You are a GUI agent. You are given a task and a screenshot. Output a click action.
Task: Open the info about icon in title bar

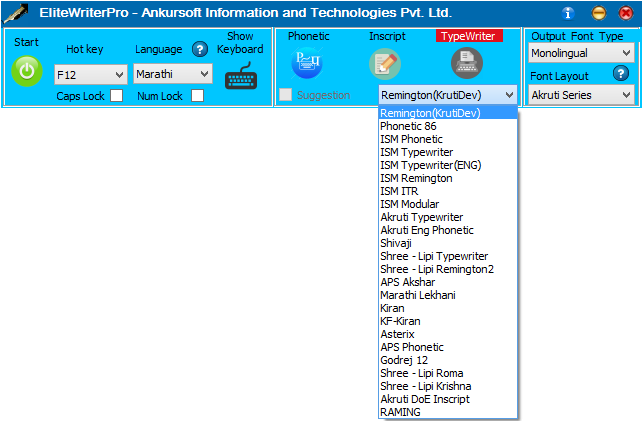(x=568, y=13)
